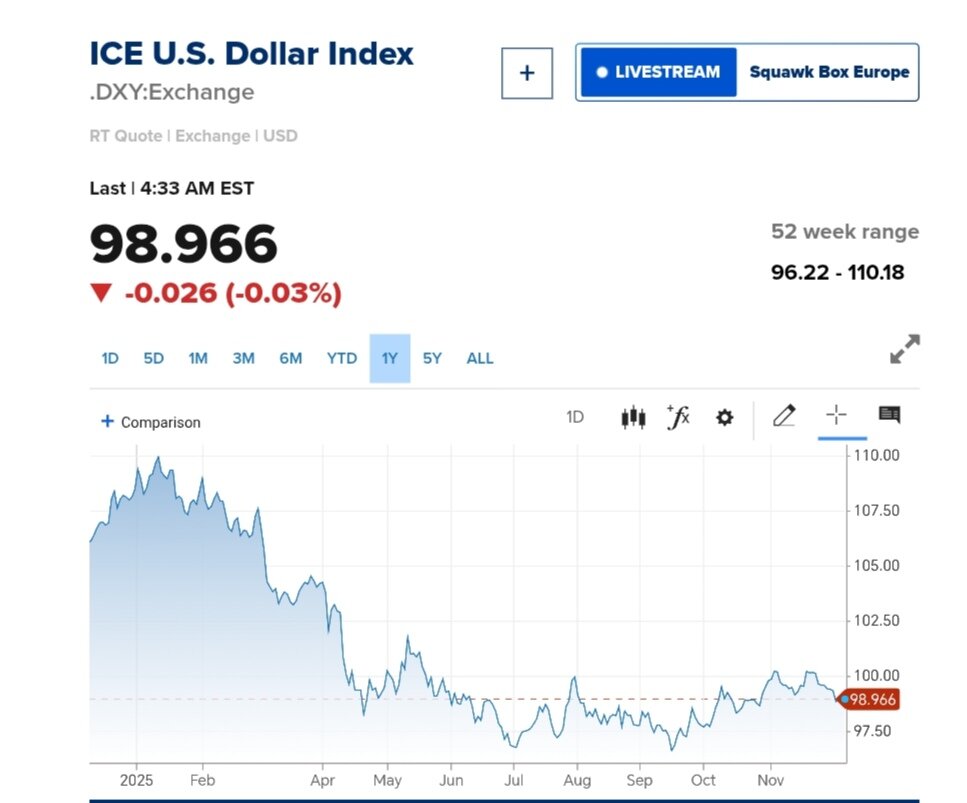Open the chart comments icon
The height and width of the screenshot is (803, 967).
(889, 415)
